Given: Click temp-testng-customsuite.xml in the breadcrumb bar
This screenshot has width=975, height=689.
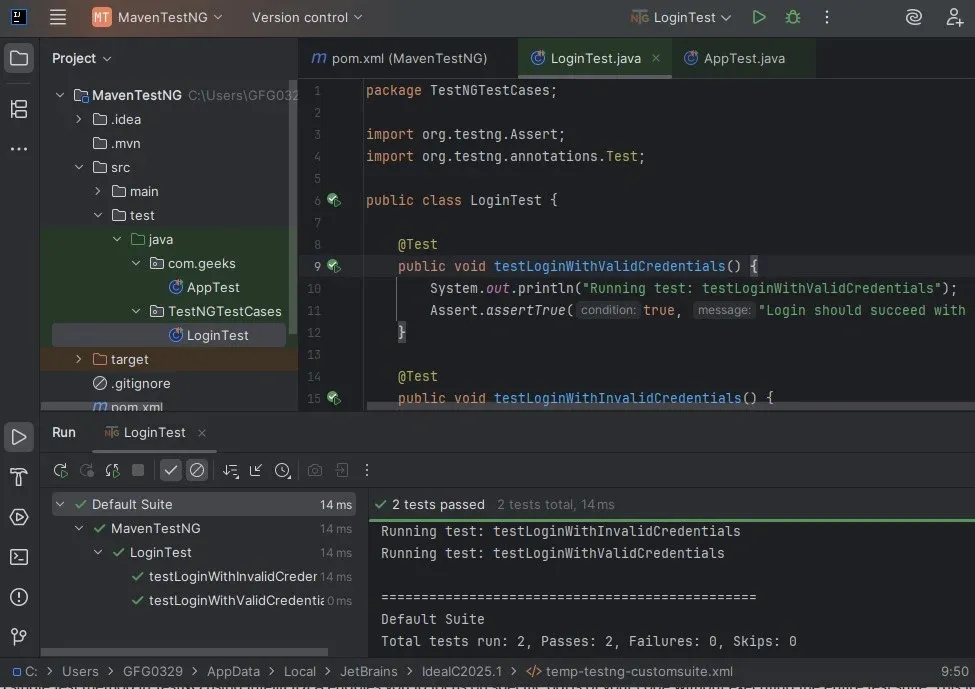Looking at the screenshot, I should 638,672.
